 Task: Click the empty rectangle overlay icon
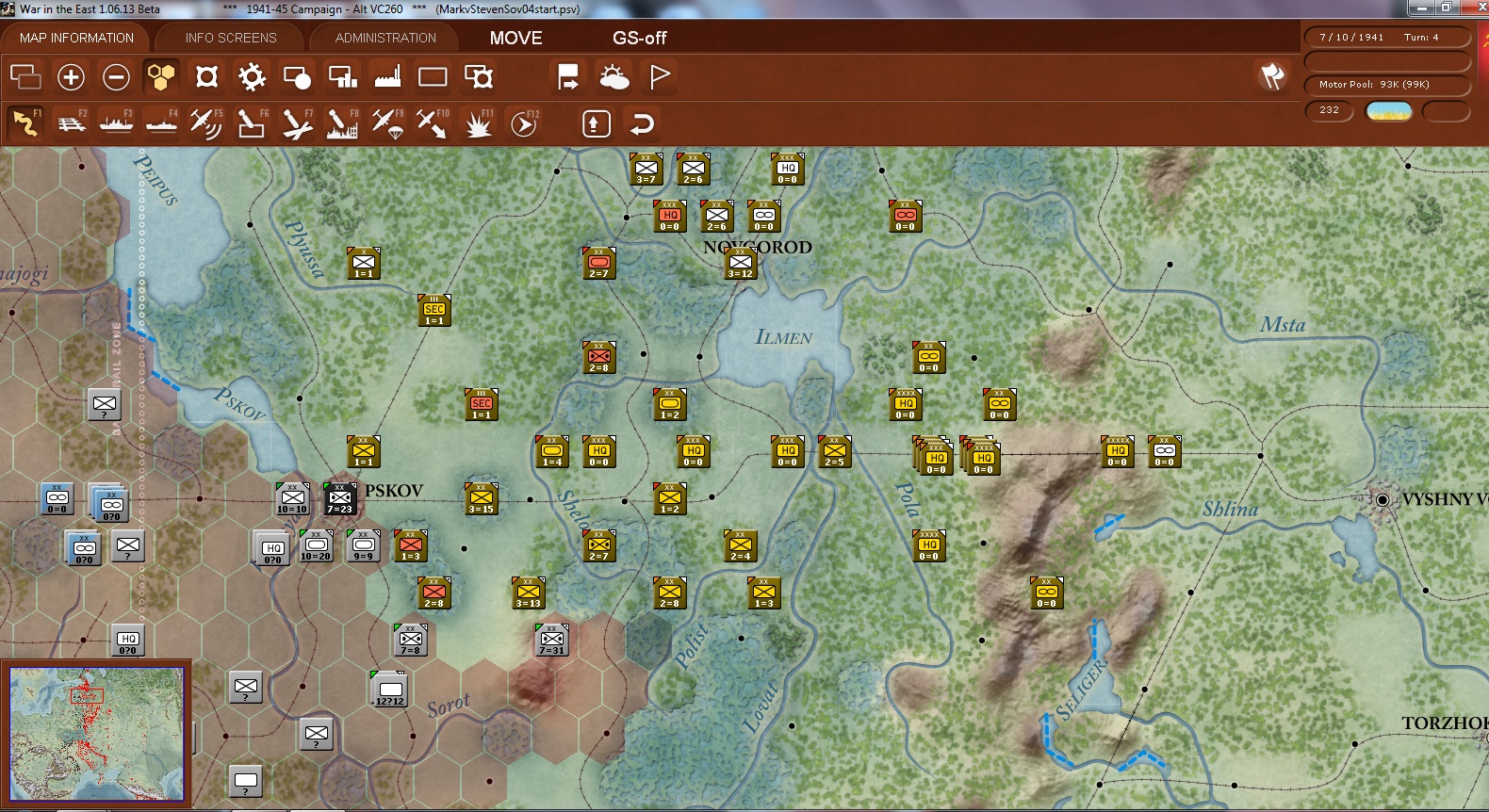coord(433,76)
